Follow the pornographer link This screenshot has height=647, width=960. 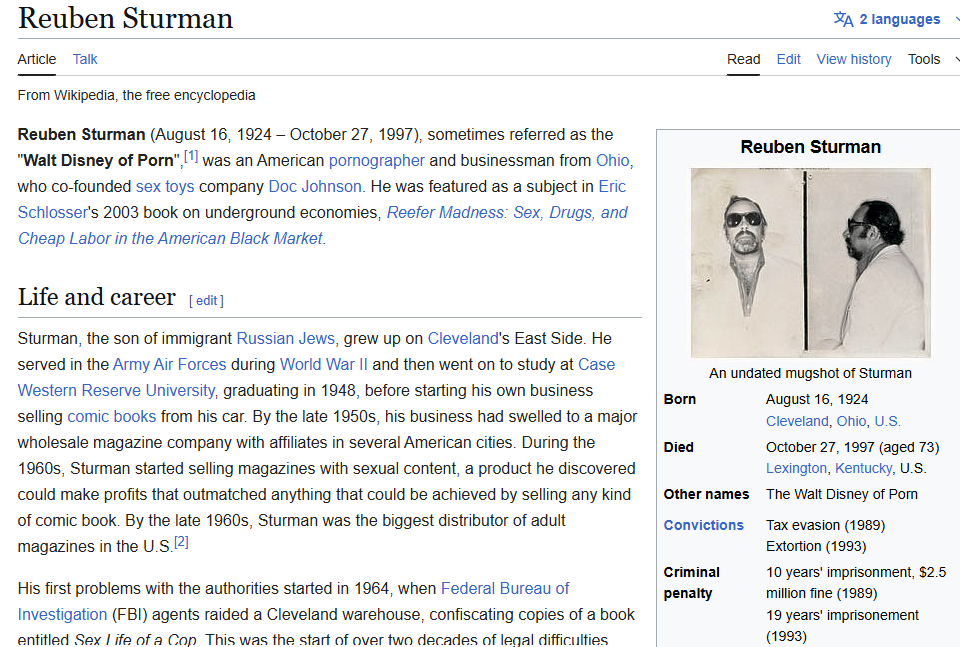(x=377, y=160)
